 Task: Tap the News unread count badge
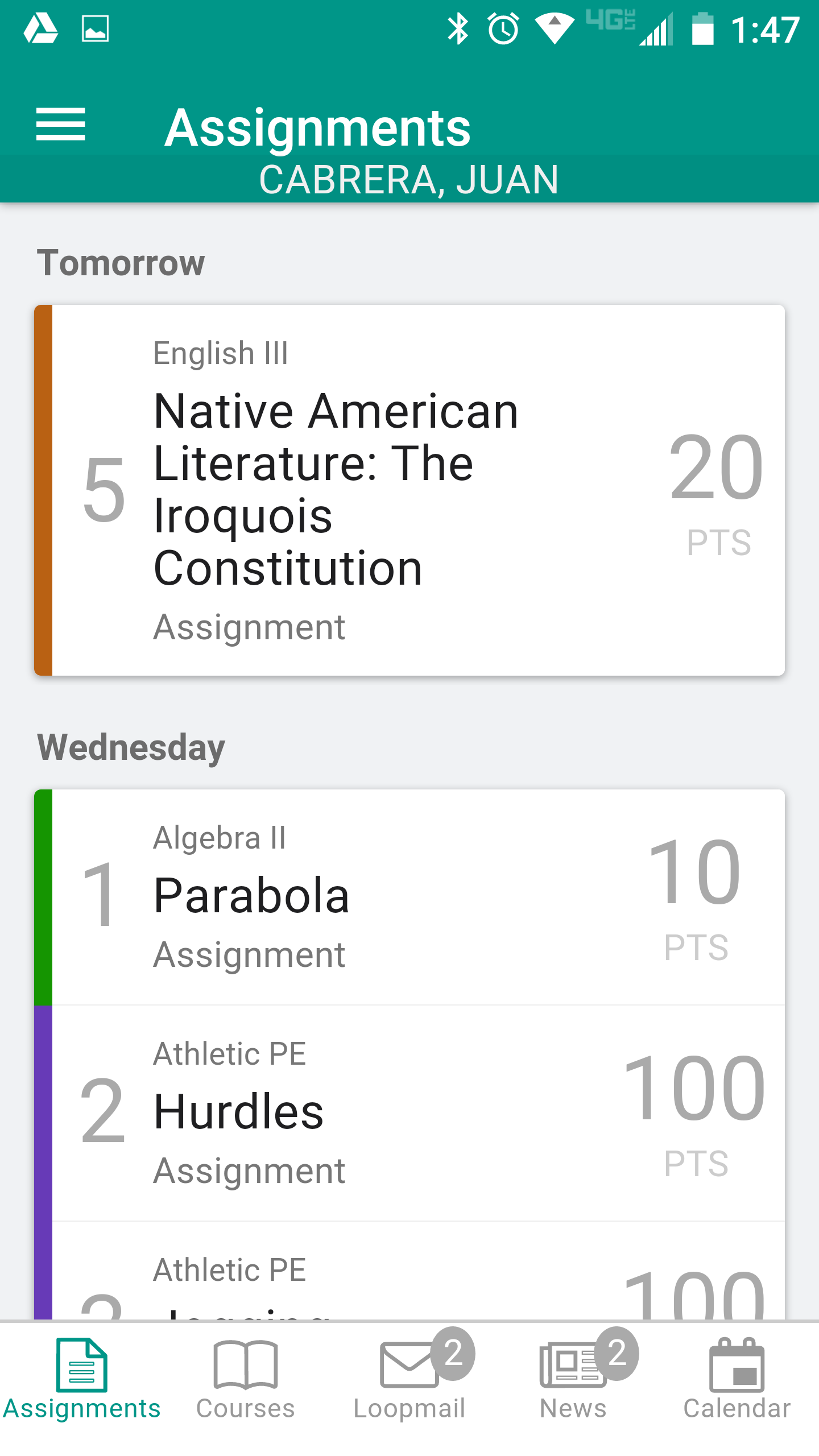click(617, 1353)
